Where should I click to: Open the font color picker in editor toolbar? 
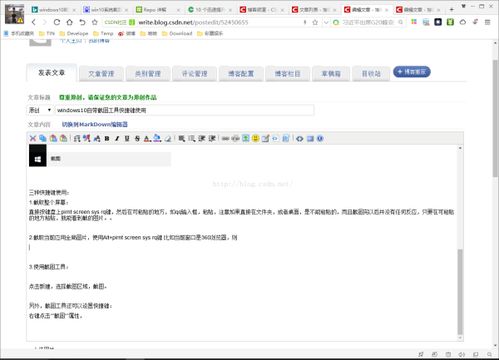click(x=147, y=139)
